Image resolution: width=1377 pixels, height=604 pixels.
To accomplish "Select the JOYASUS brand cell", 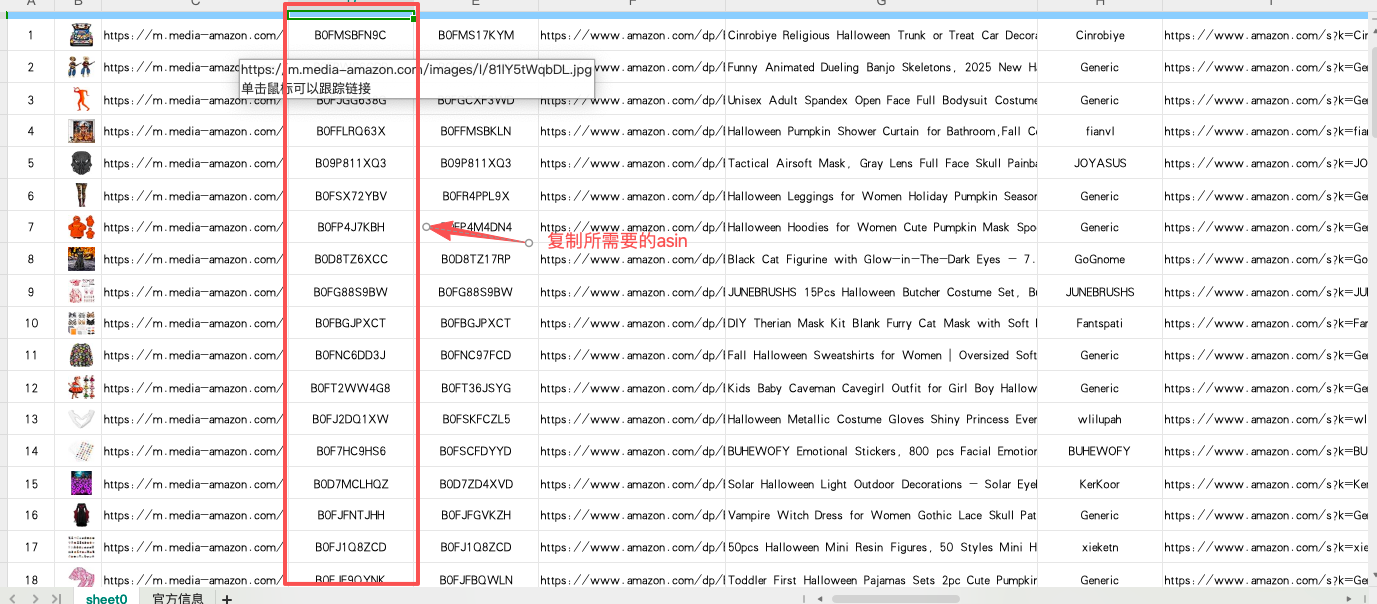I will [1099, 163].
